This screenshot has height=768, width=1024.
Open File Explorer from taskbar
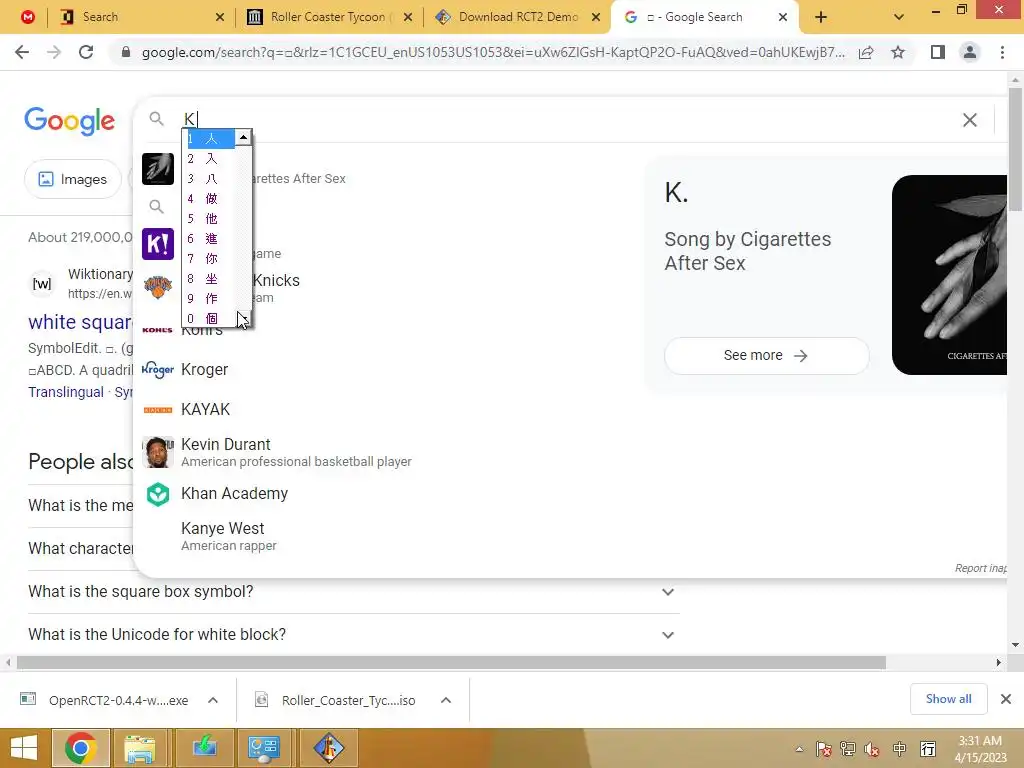click(x=140, y=748)
